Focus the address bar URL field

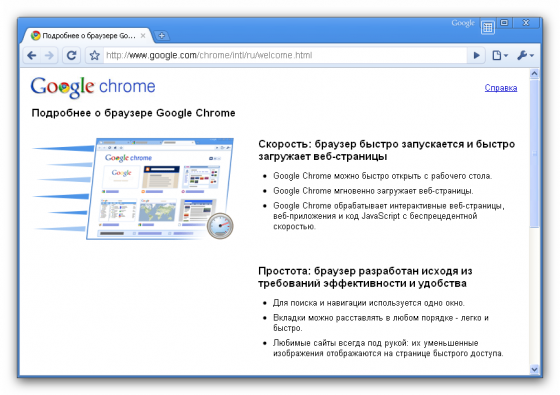pos(285,55)
